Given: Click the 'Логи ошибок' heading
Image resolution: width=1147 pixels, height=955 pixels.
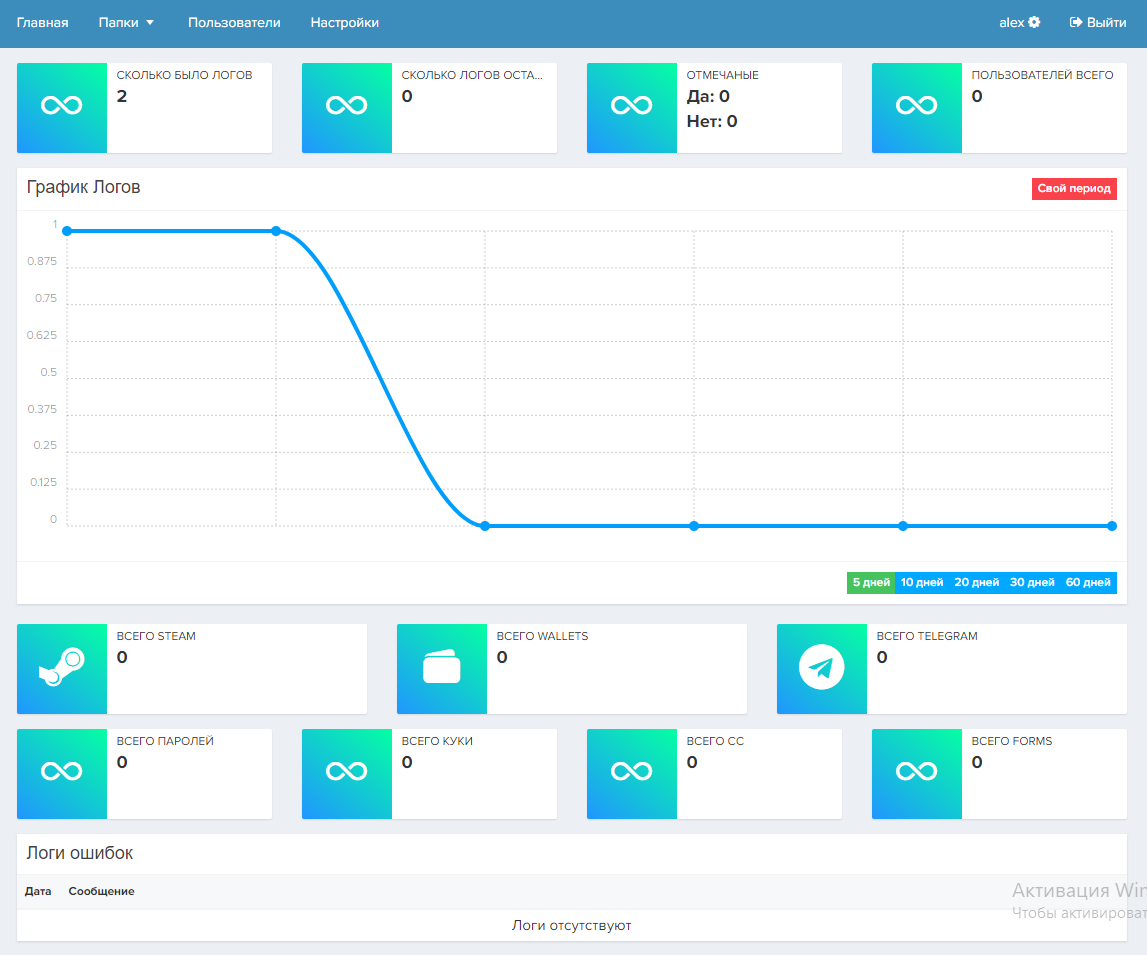Looking at the screenshot, I should (80, 853).
